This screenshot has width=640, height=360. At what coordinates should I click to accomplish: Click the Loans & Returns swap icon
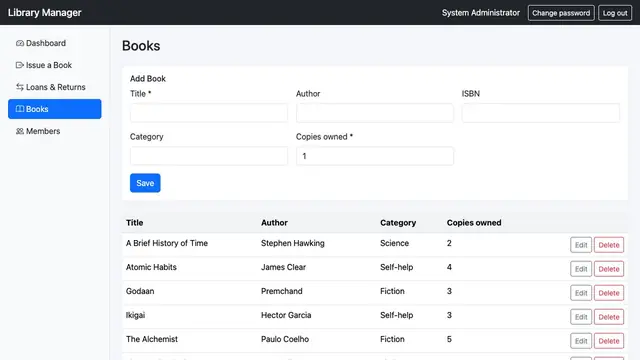point(20,87)
